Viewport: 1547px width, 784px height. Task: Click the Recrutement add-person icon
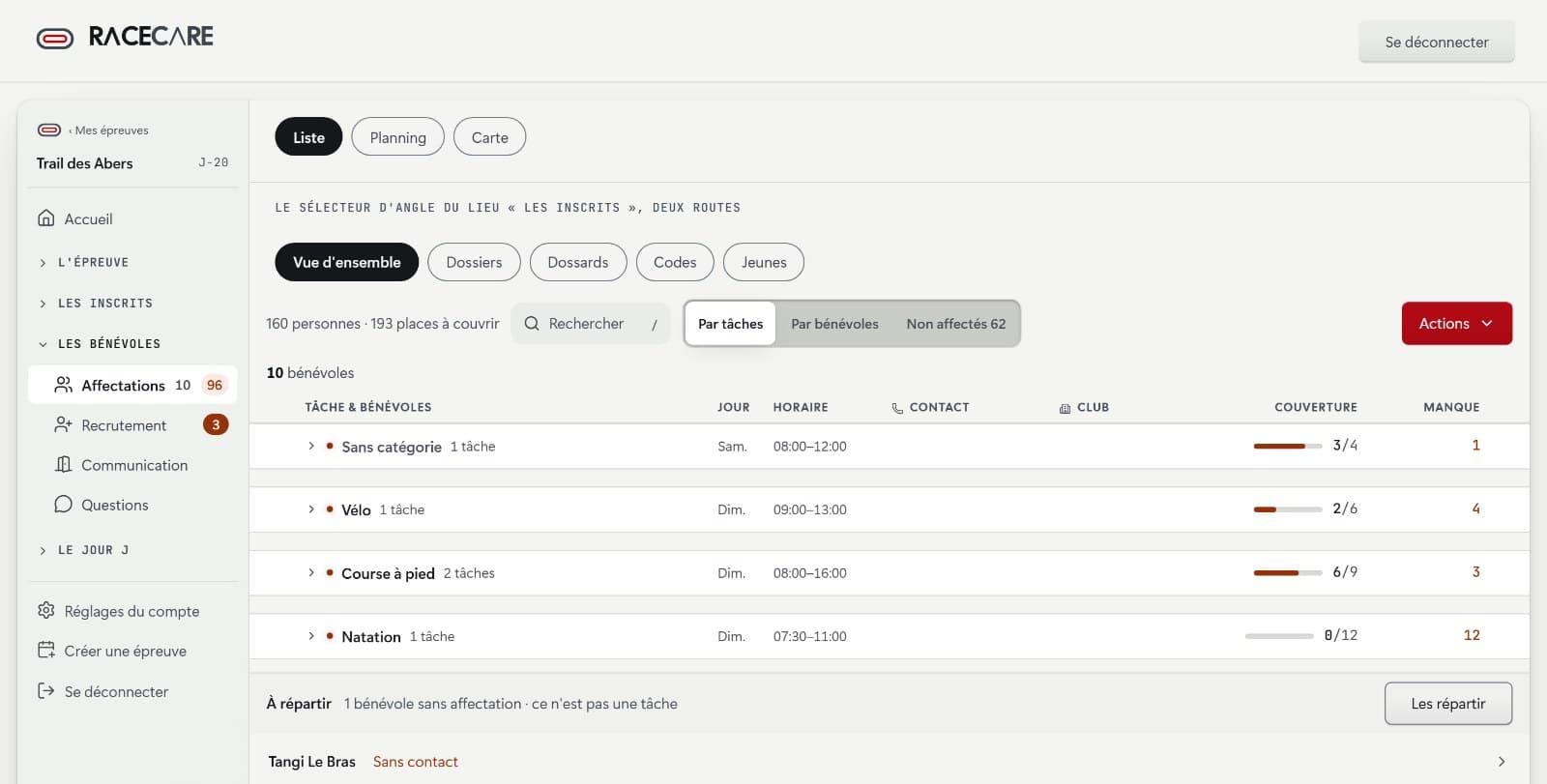coord(64,424)
